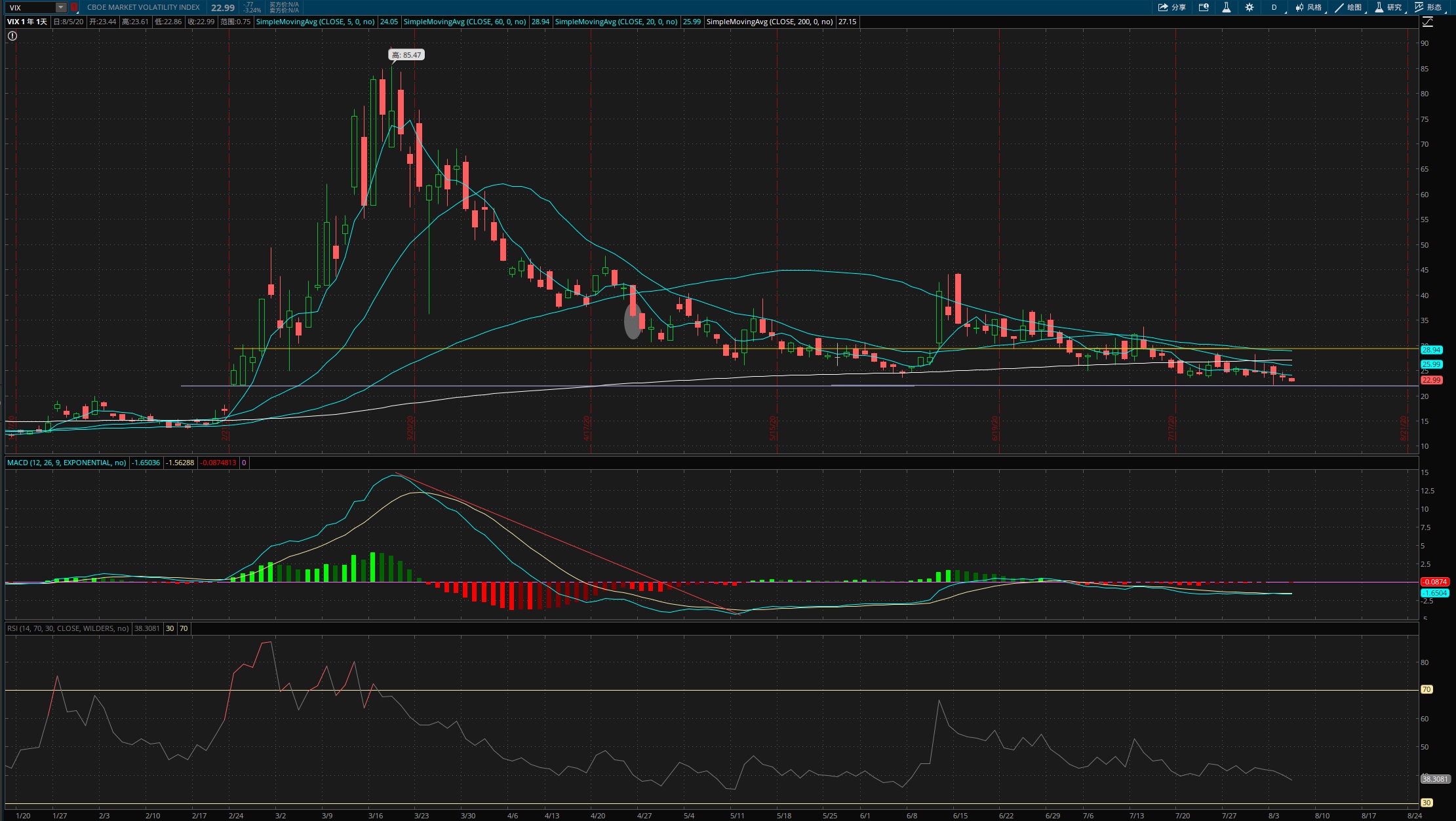1456x821 pixels.
Task: Click the 27.15 SMA200 value
Action: coord(848,22)
